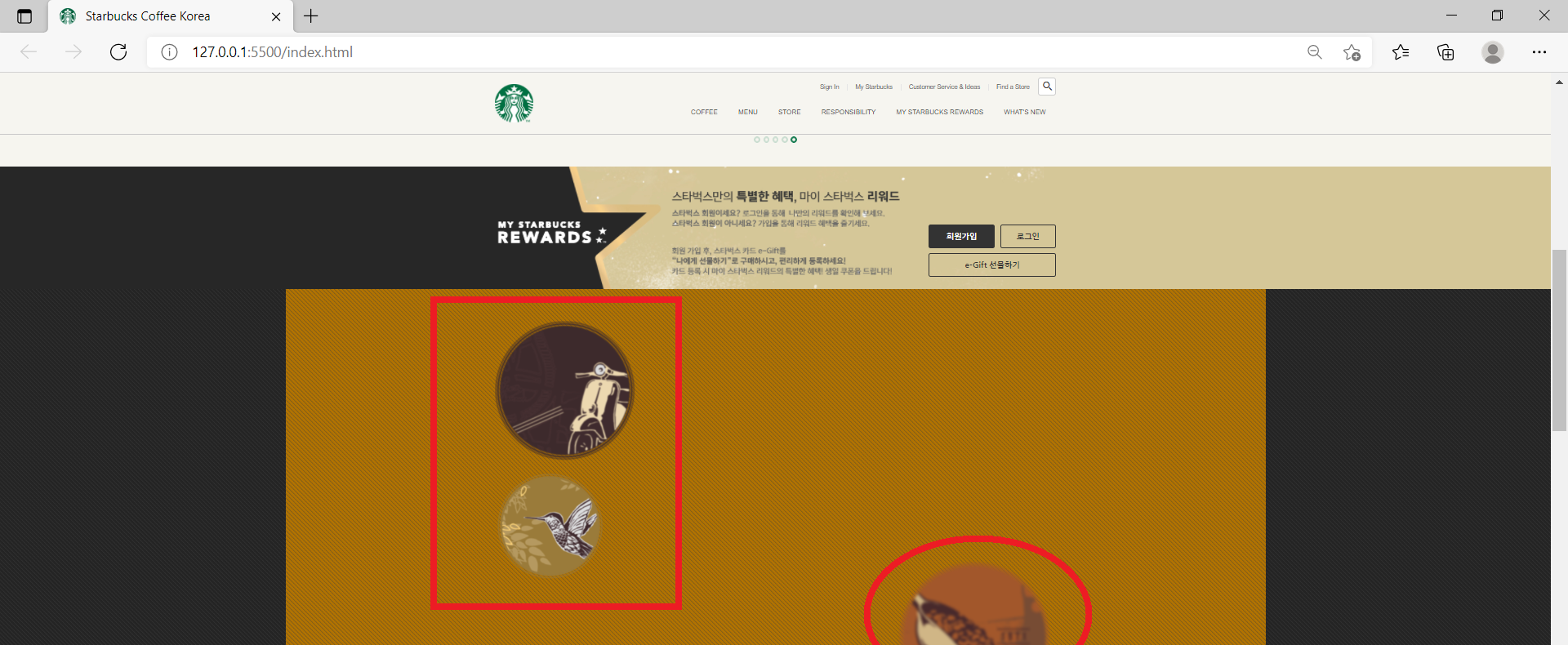The image size is (1568, 645).
Task: Close the Starbucks Coffee Korea tab
Action: click(x=276, y=16)
